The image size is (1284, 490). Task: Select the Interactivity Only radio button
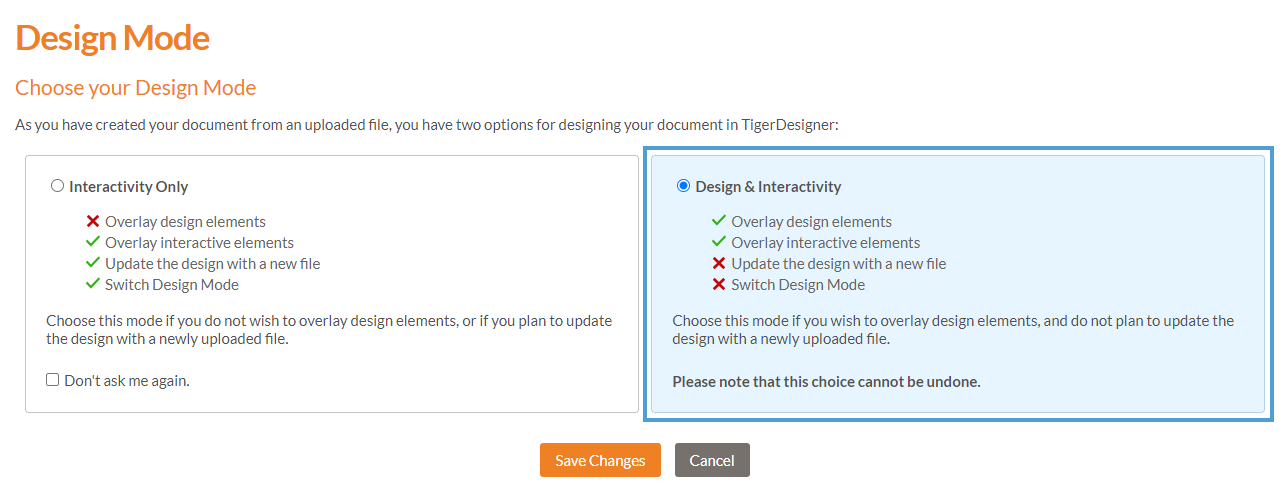pos(57,186)
